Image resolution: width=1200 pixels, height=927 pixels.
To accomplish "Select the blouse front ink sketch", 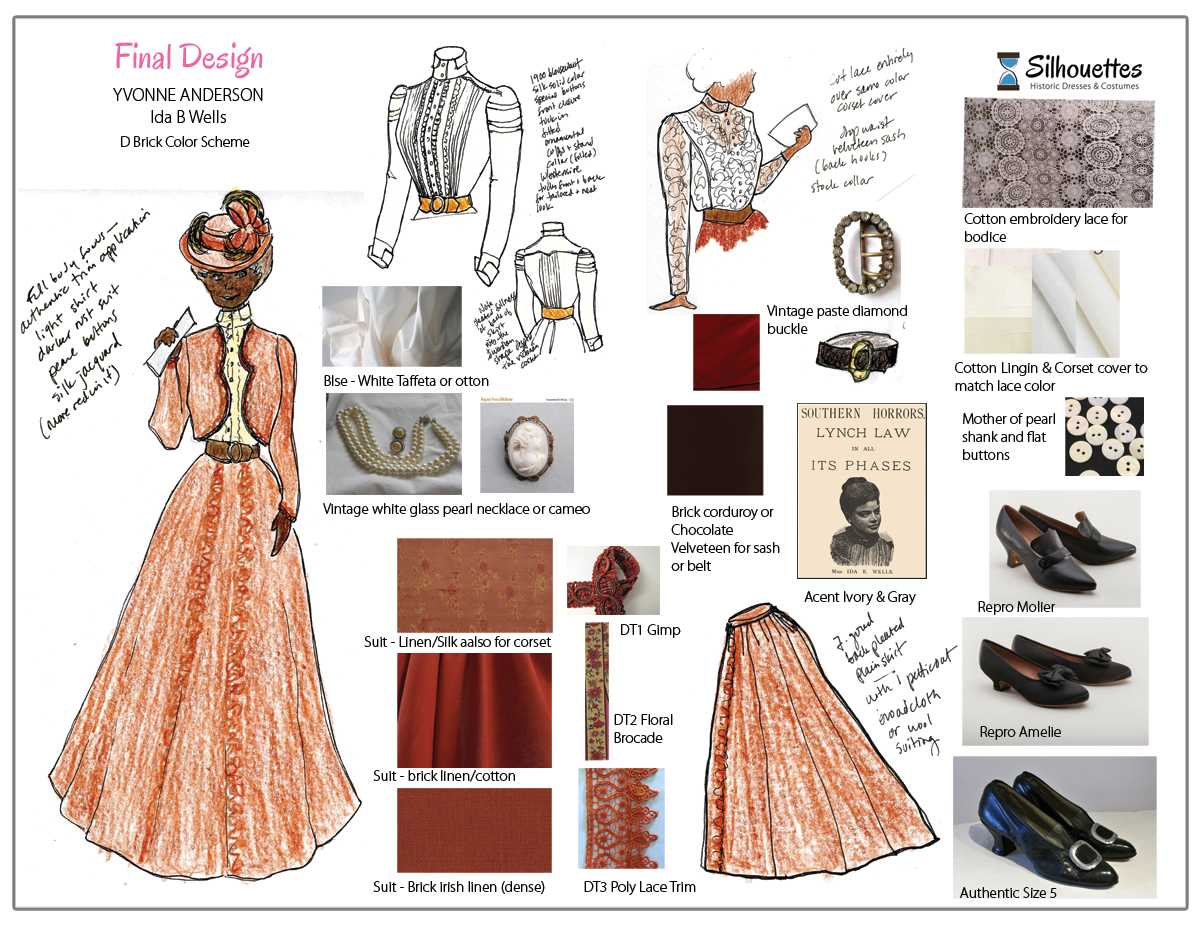I will click(444, 160).
